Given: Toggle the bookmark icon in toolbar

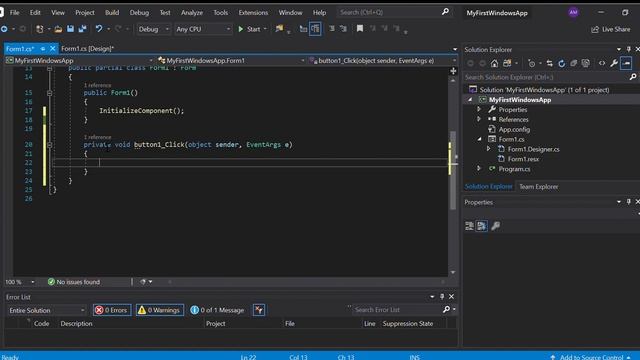Looking at the screenshot, I should click(360, 29).
